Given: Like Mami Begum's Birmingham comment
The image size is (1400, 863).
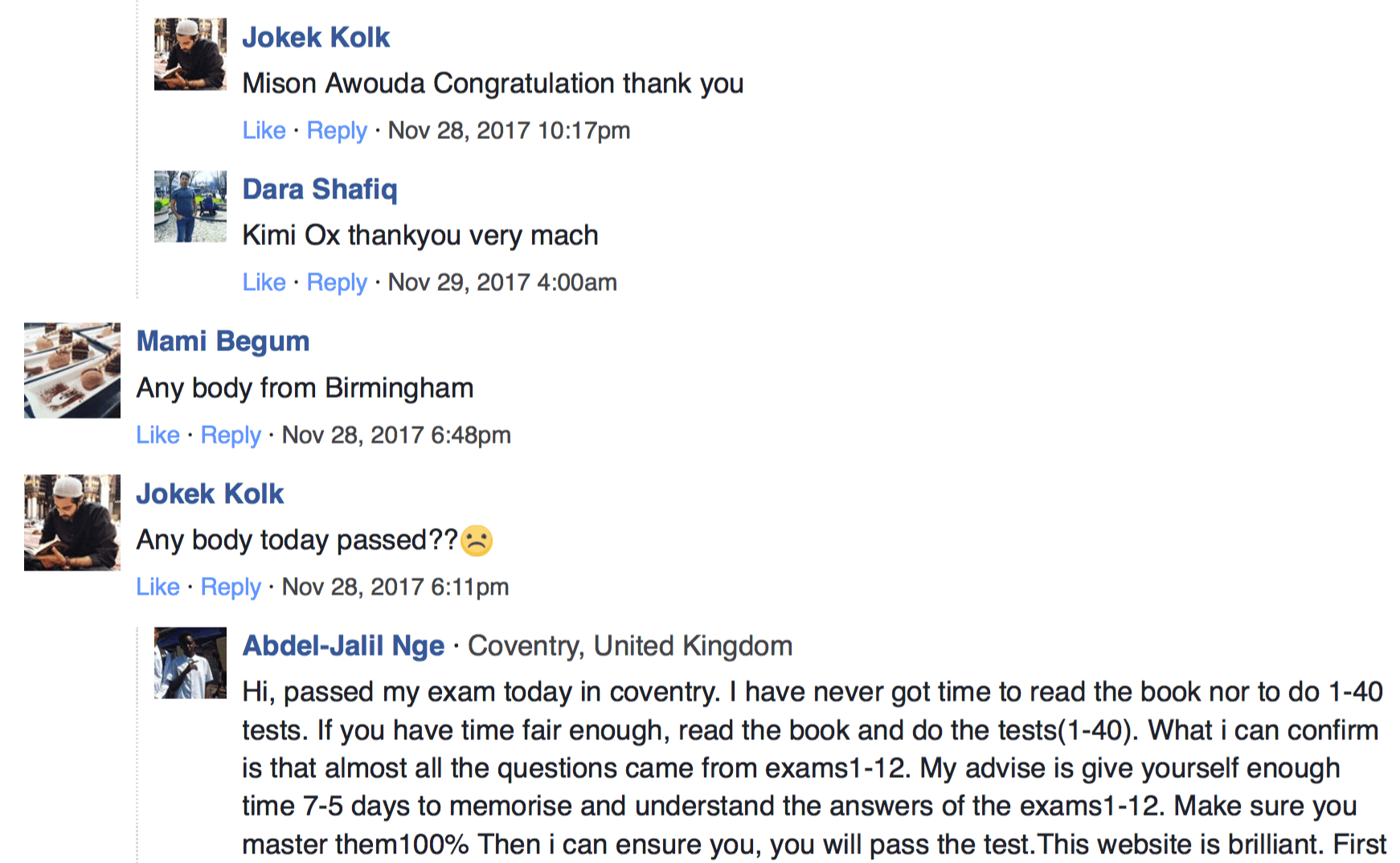Looking at the screenshot, I should tap(158, 435).
